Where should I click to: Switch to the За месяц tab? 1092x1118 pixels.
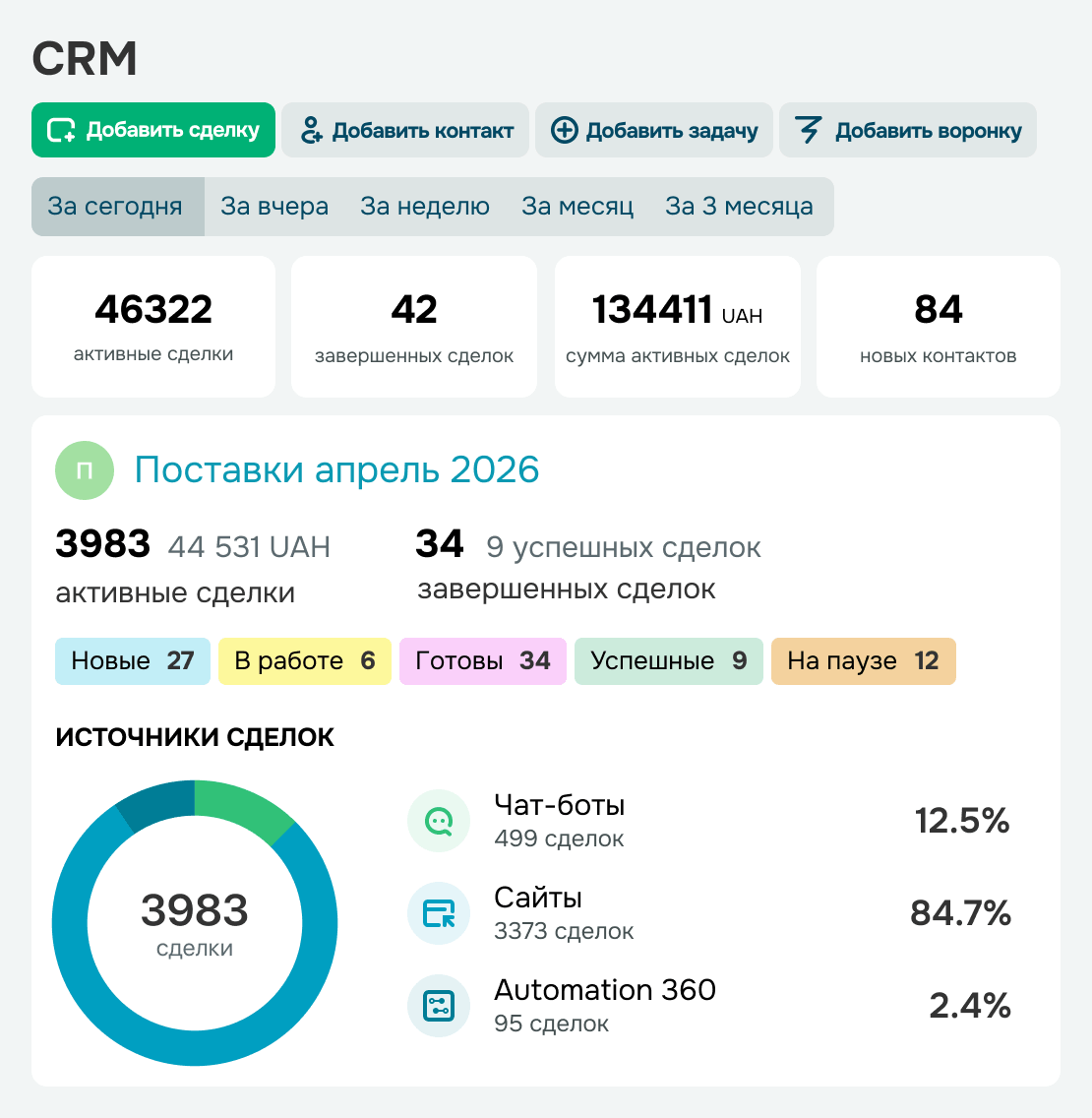point(577,206)
